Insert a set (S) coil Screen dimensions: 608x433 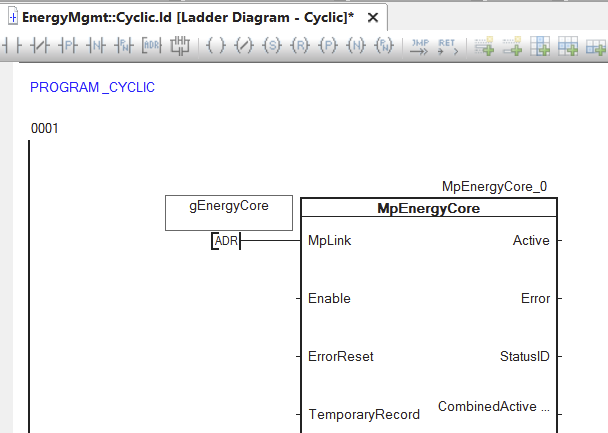click(x=272, y=46)
